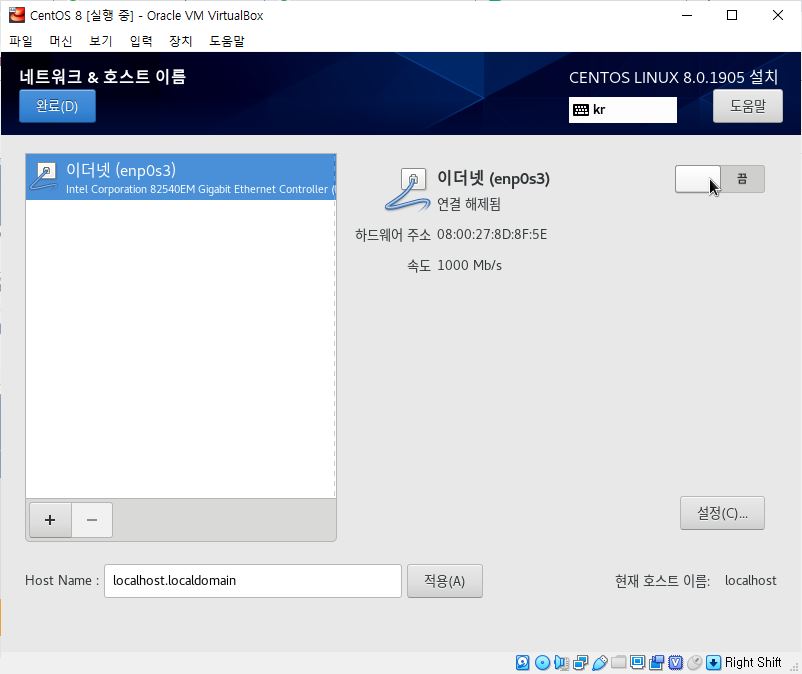Open the 머신 menu
Viewport: 802px width, 674px height.
click(x=60, y=41)
